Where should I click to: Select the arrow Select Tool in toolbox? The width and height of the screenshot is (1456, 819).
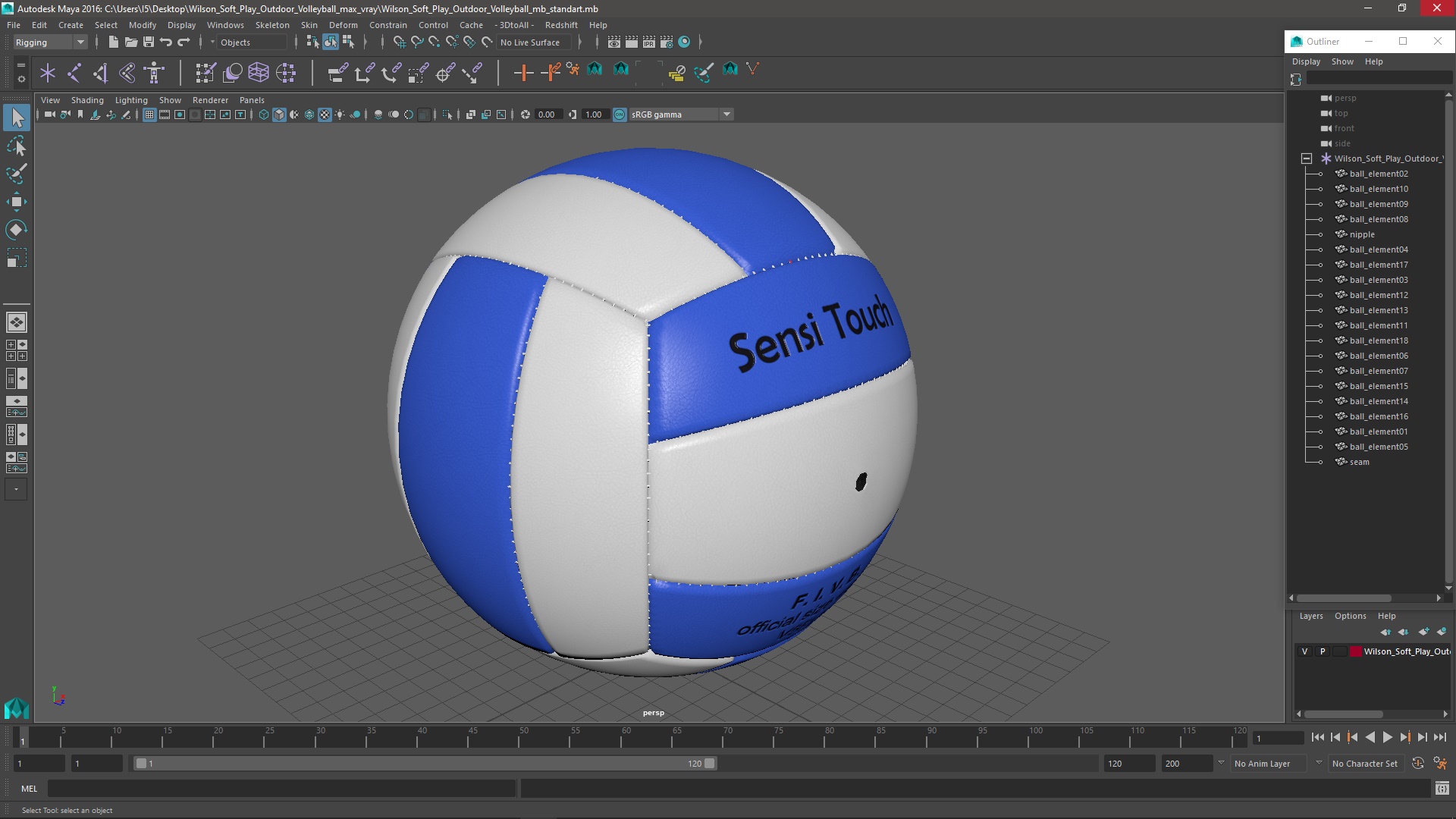(17, 118)
